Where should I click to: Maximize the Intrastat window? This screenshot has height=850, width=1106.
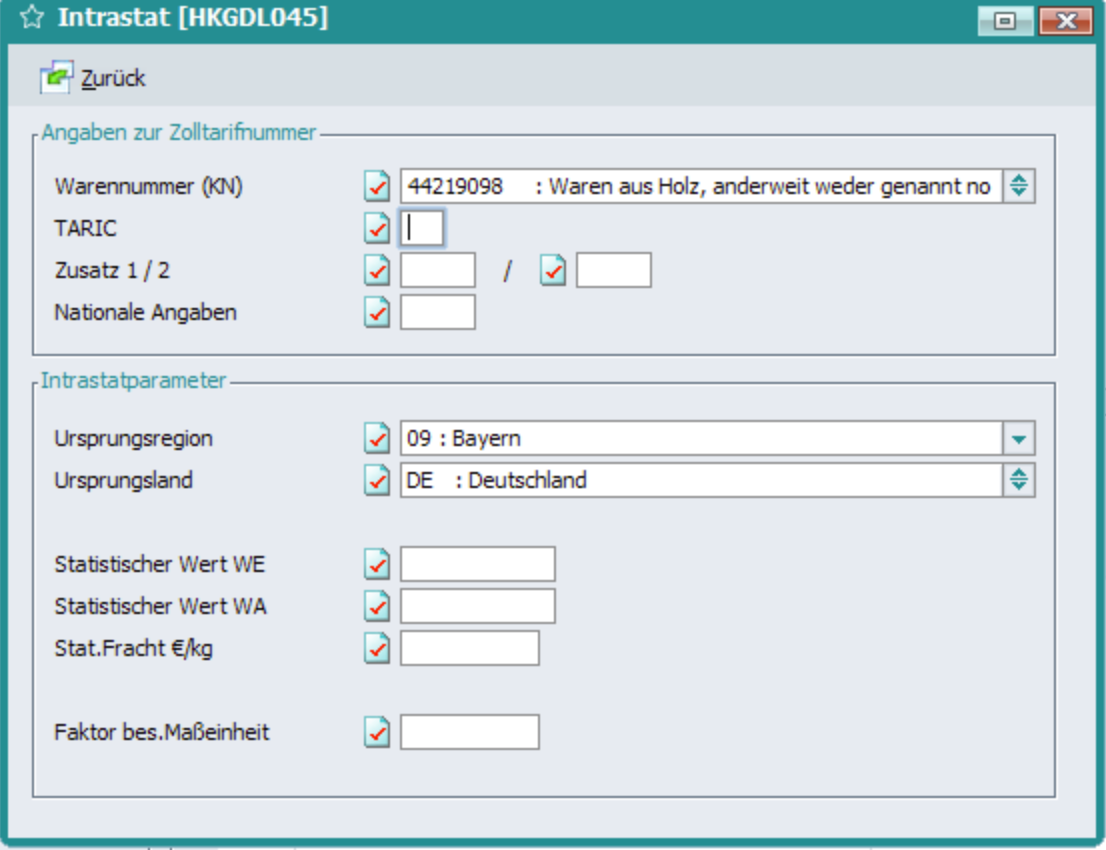[x=1004, y=19]
